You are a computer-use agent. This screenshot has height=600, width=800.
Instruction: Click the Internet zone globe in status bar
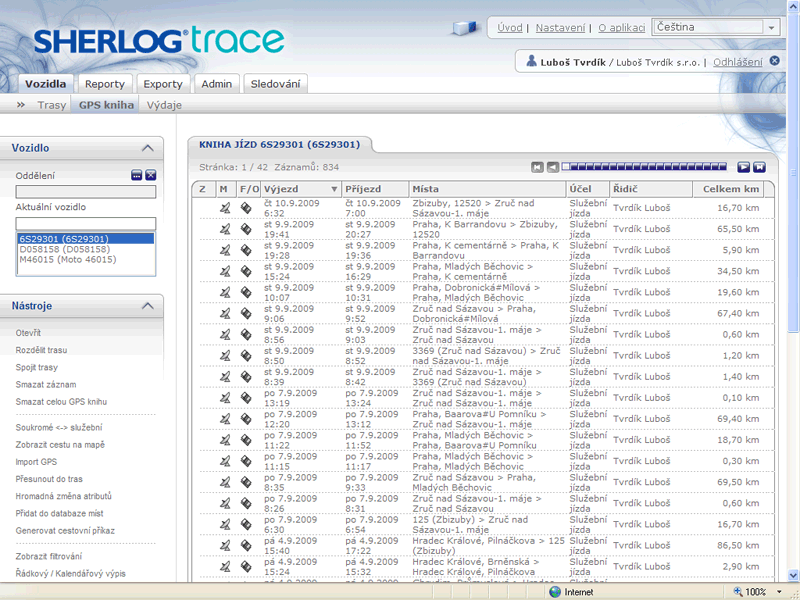click(x=555, y=592)
